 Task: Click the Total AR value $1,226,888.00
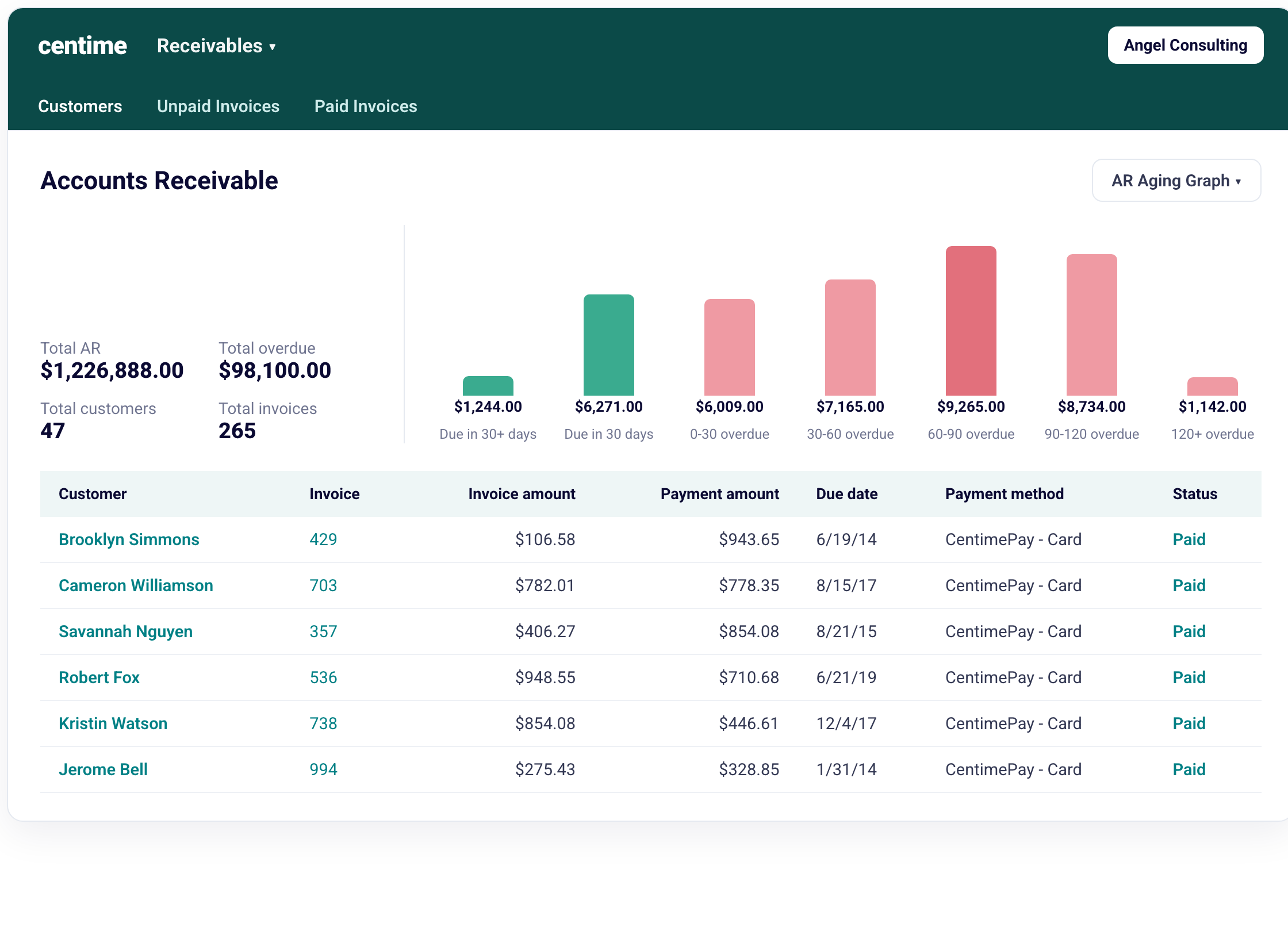coord(112,370)
